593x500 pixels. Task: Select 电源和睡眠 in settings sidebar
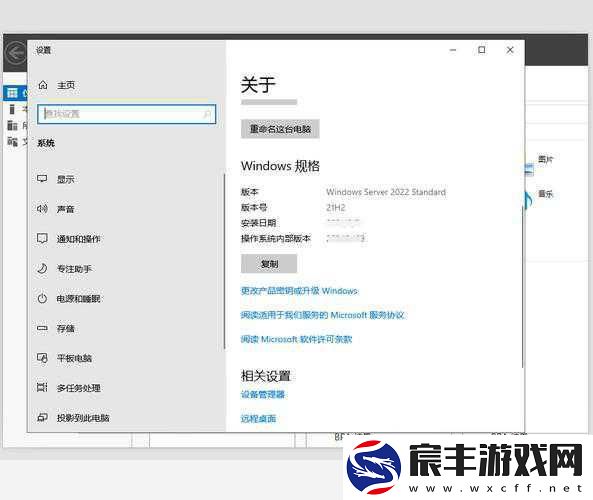point(78,299)
